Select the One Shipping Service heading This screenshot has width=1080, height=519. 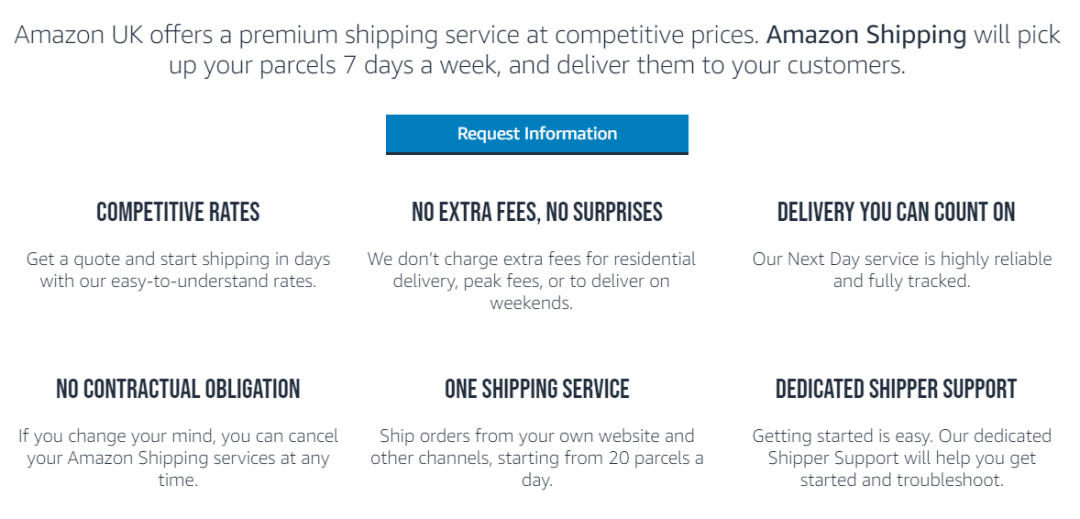(x=537, y=389)
